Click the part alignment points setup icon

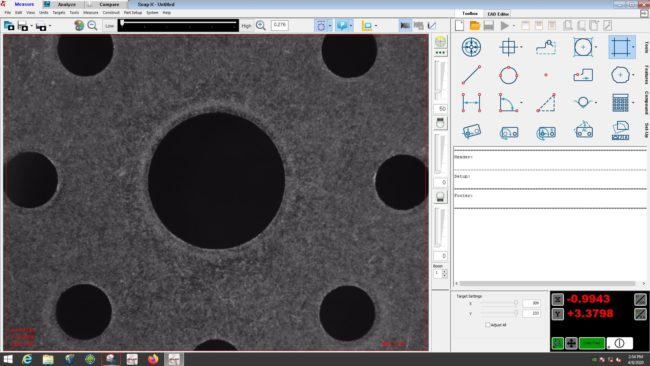[583, 130]
